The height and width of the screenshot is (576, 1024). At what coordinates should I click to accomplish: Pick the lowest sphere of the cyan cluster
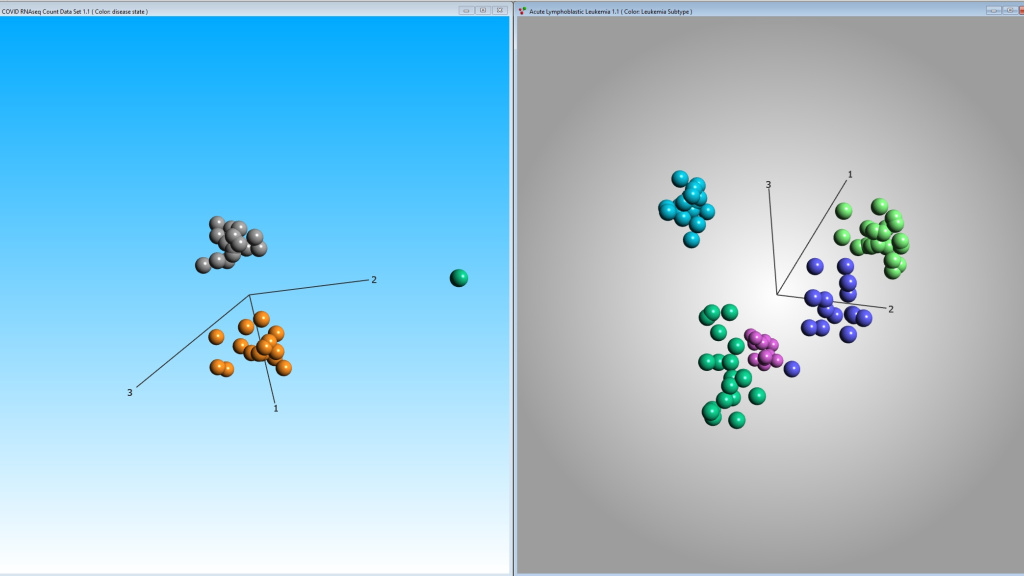point(691,240)
